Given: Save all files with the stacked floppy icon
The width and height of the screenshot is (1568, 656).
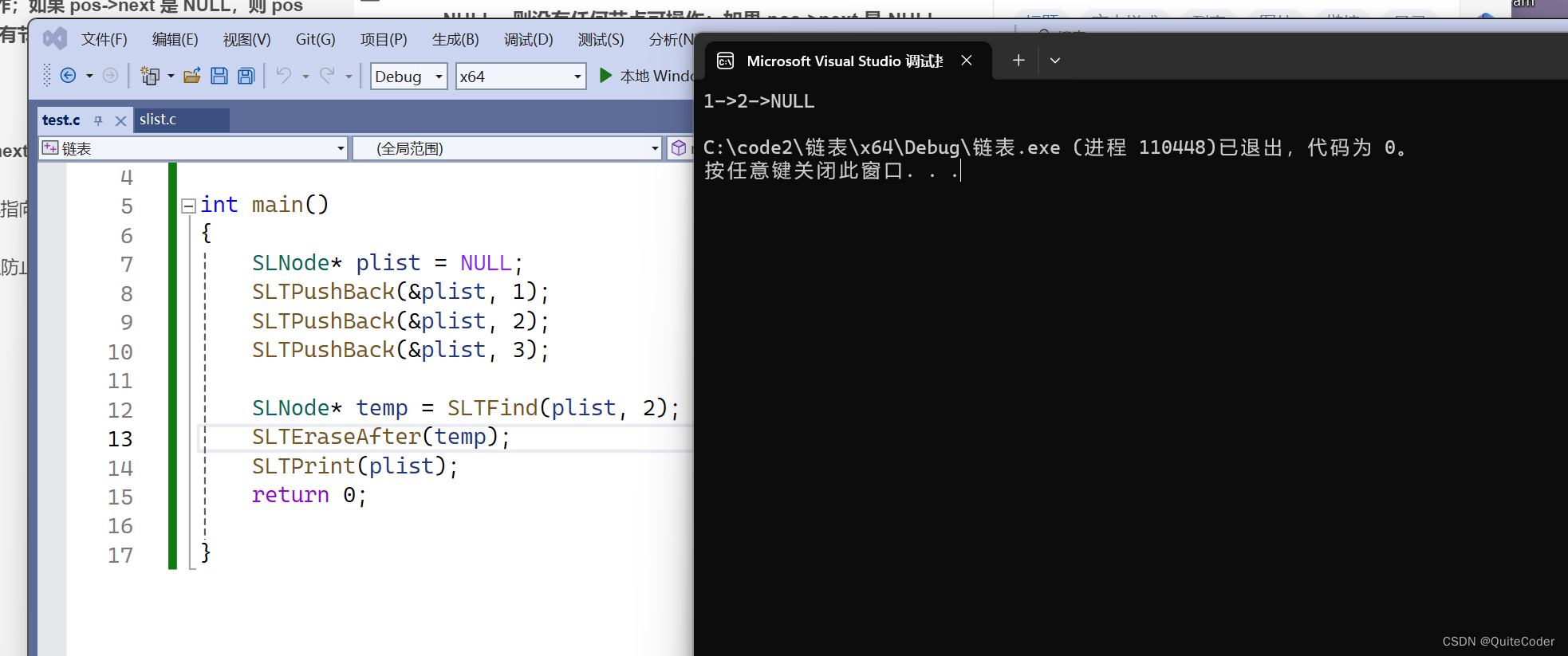Looking at the screenshot, I should (x=246, y=76).
